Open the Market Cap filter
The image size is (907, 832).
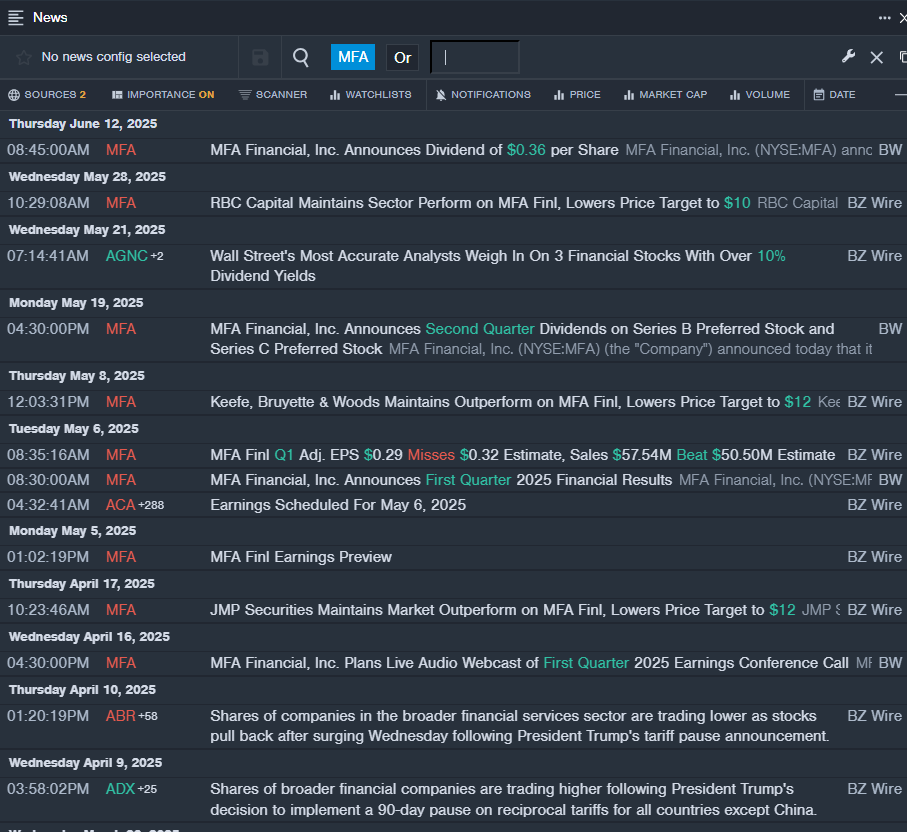(665, 95)
